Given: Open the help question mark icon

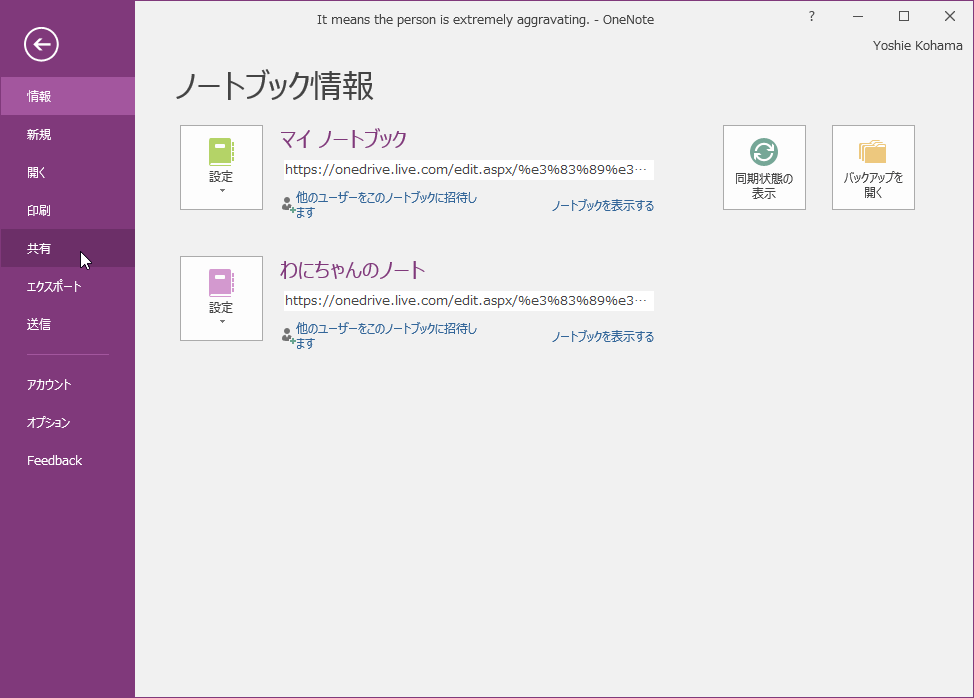Looking at the screenshot, I should [x=812, y=17].
